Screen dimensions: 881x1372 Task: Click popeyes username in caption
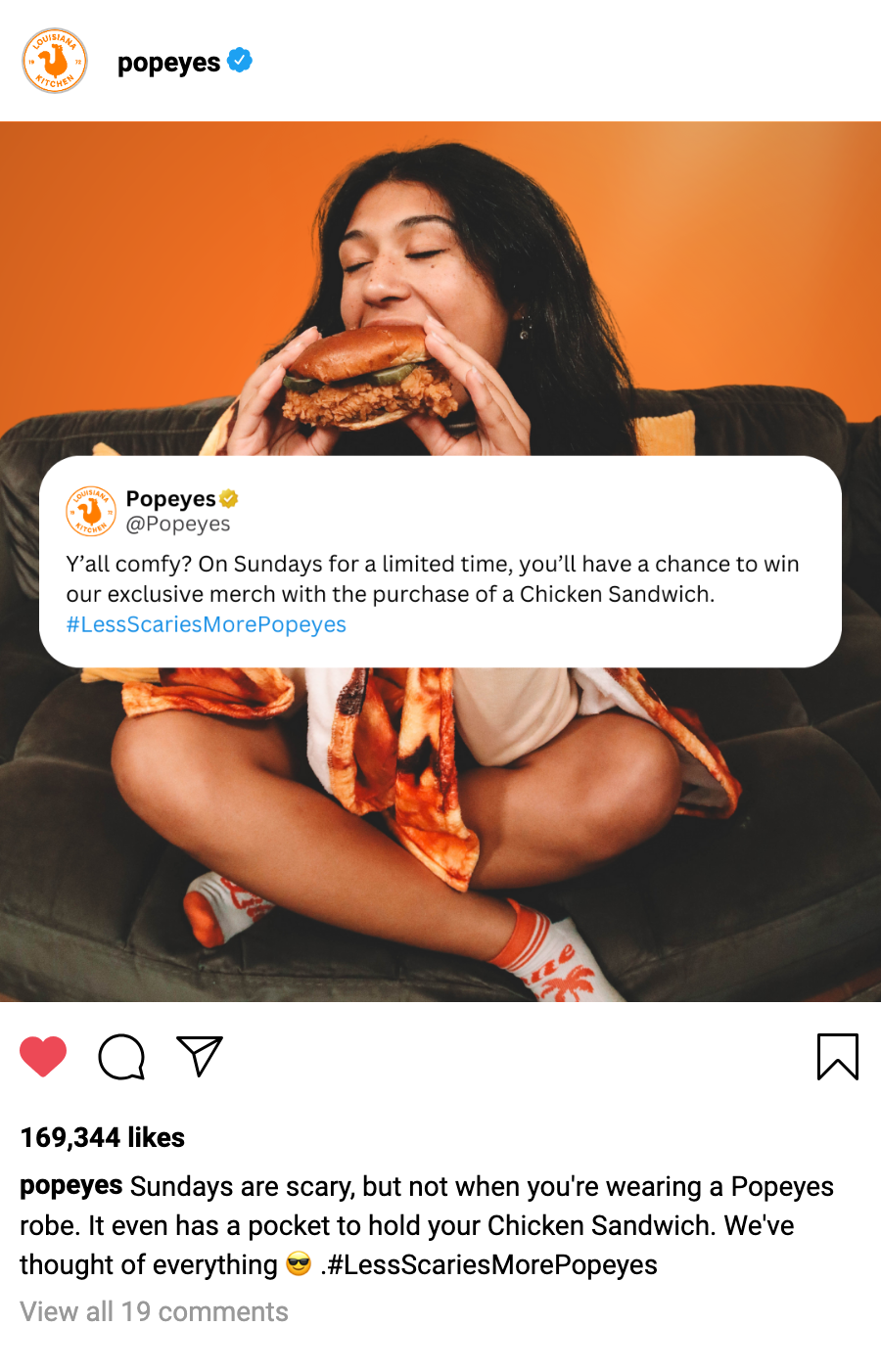pos(71,1186)
